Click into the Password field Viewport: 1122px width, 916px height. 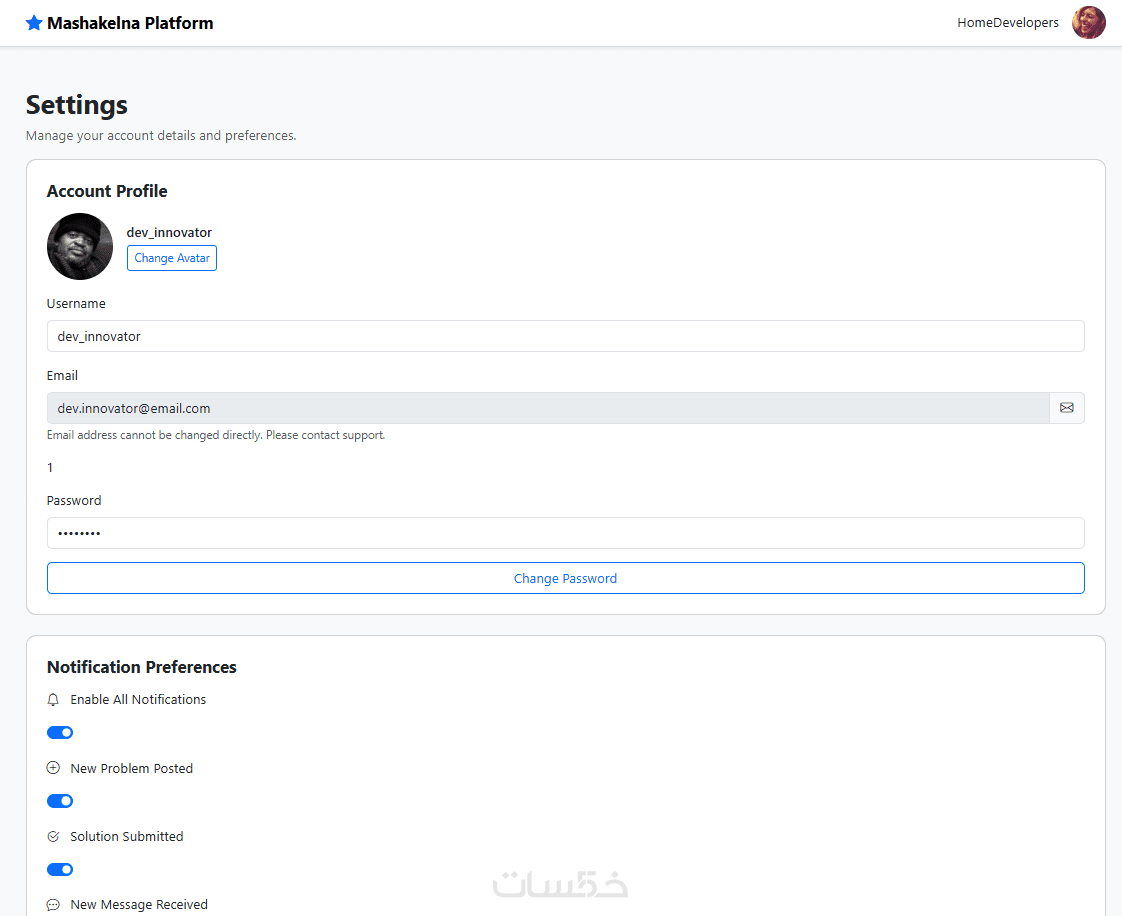coord(565,533)
